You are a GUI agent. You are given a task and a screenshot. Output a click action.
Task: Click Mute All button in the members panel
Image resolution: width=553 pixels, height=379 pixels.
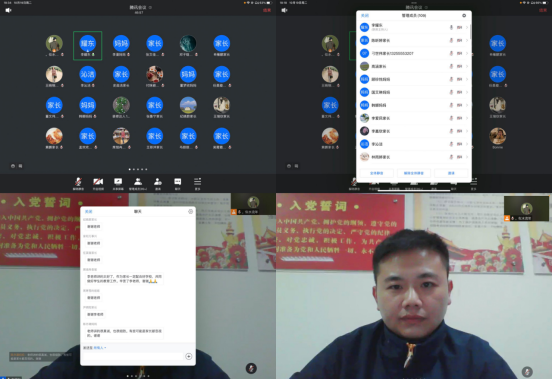point(377,173)
